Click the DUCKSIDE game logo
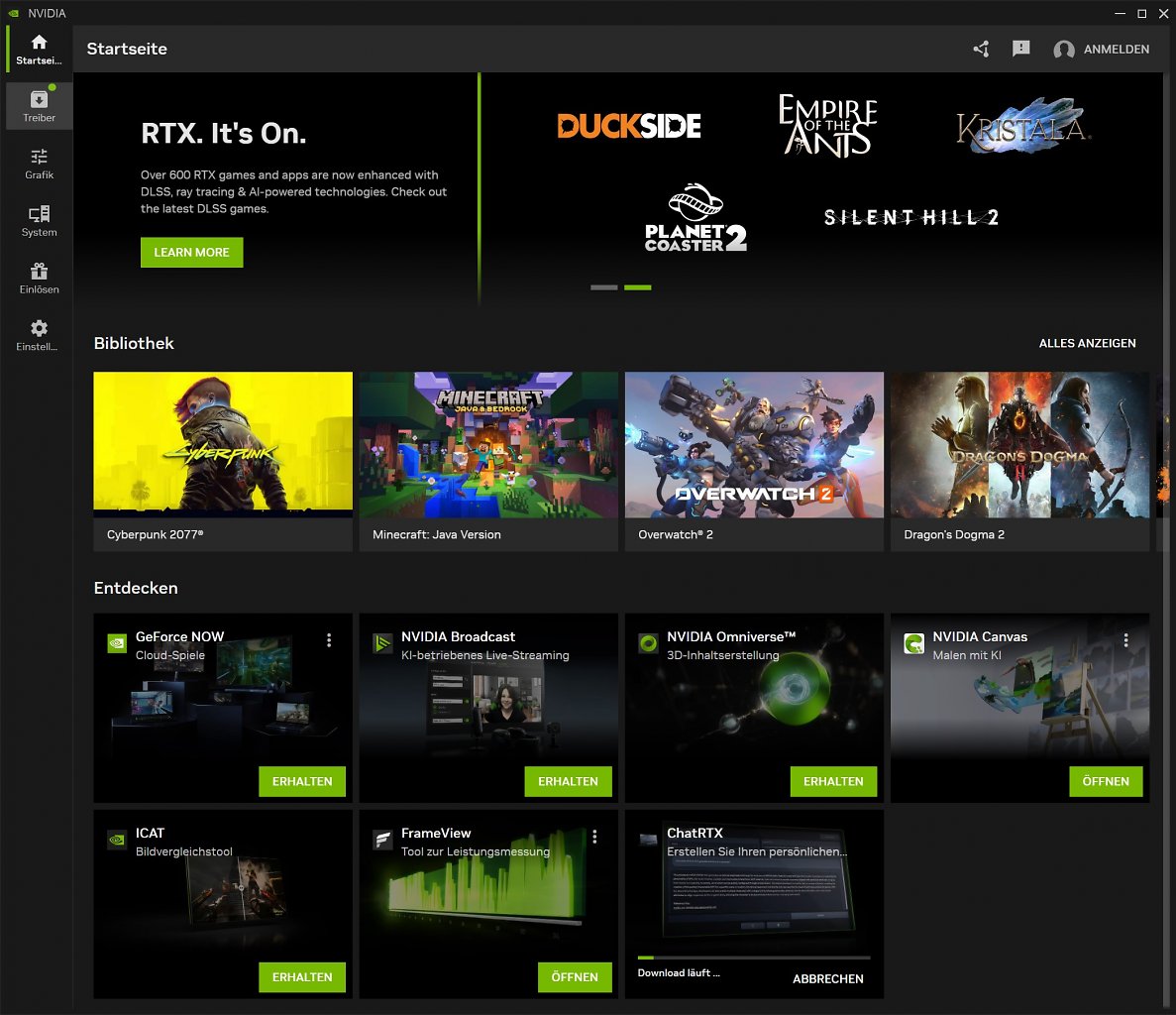Screen dimensions: 1176x1015 628,125
